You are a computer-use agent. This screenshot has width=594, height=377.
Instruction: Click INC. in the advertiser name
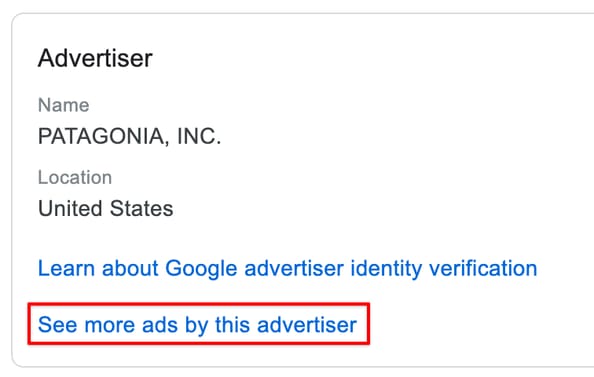pos(199,136)
